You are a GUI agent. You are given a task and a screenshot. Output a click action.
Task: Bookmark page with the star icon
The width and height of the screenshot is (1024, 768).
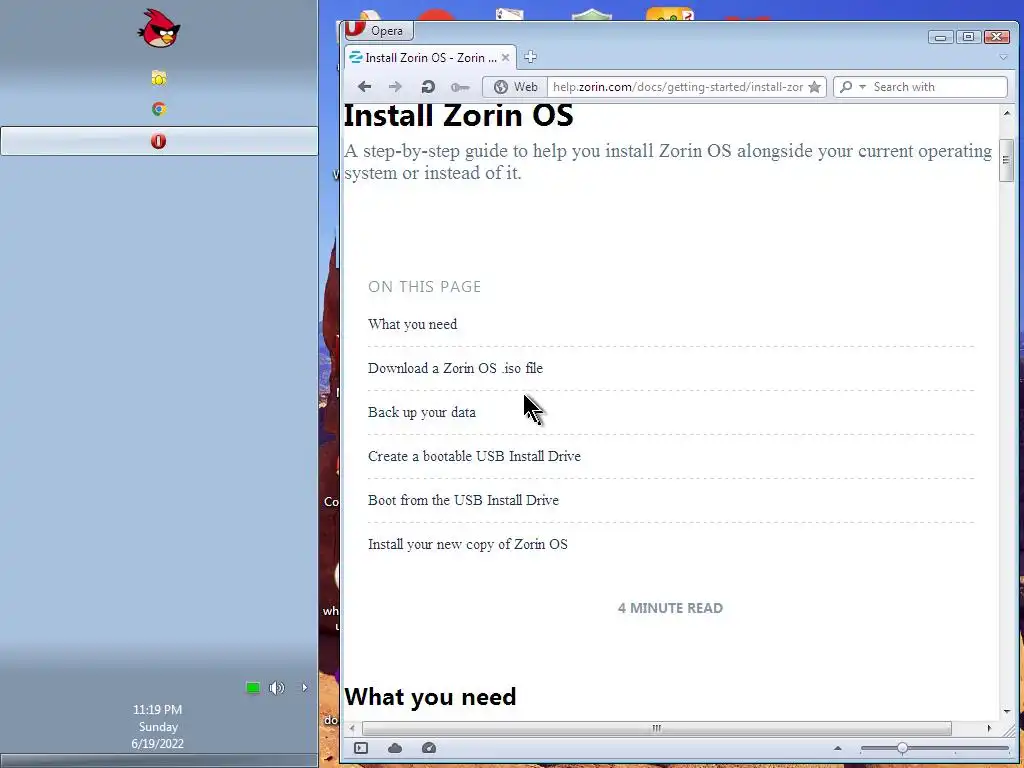click(814, 87)
